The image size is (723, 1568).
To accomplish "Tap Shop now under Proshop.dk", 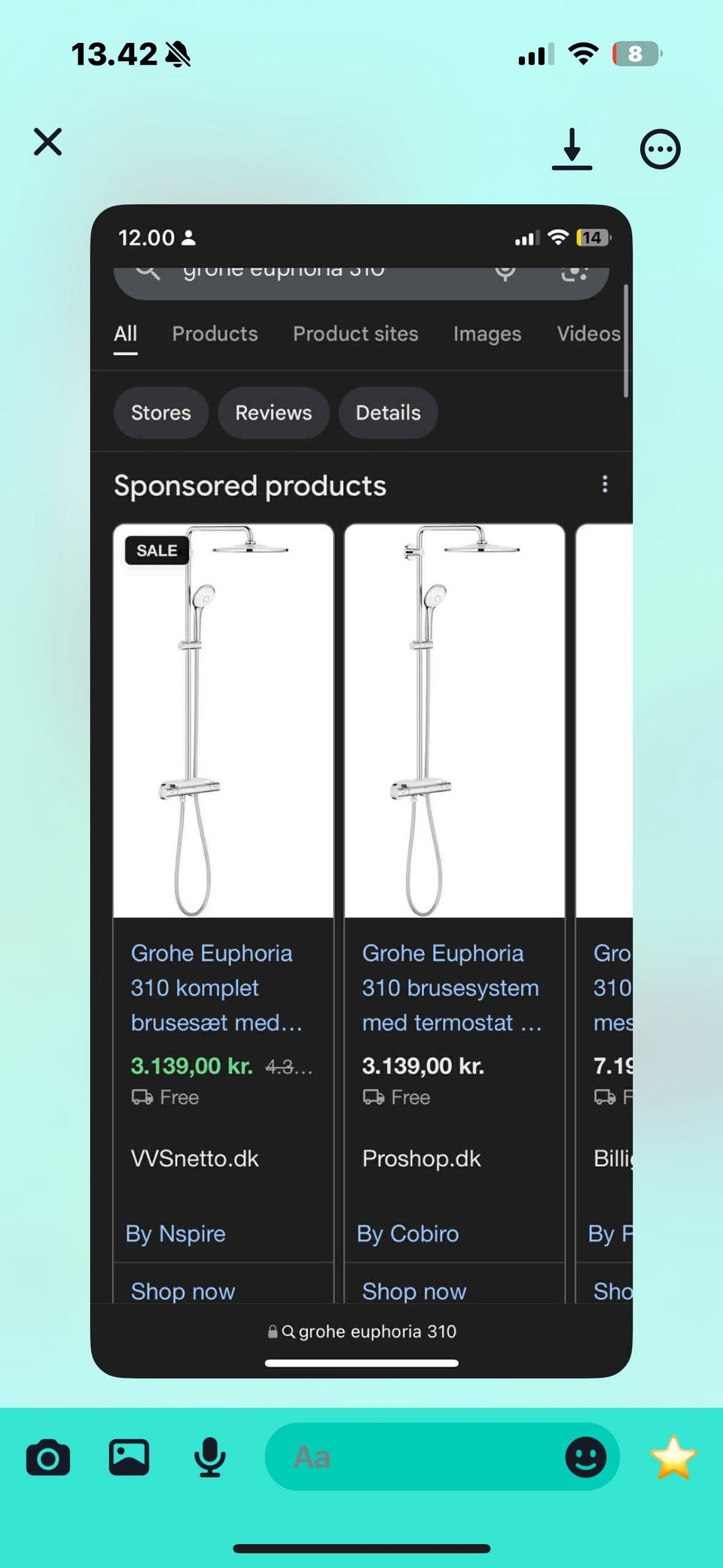I will pos(414,1291).
